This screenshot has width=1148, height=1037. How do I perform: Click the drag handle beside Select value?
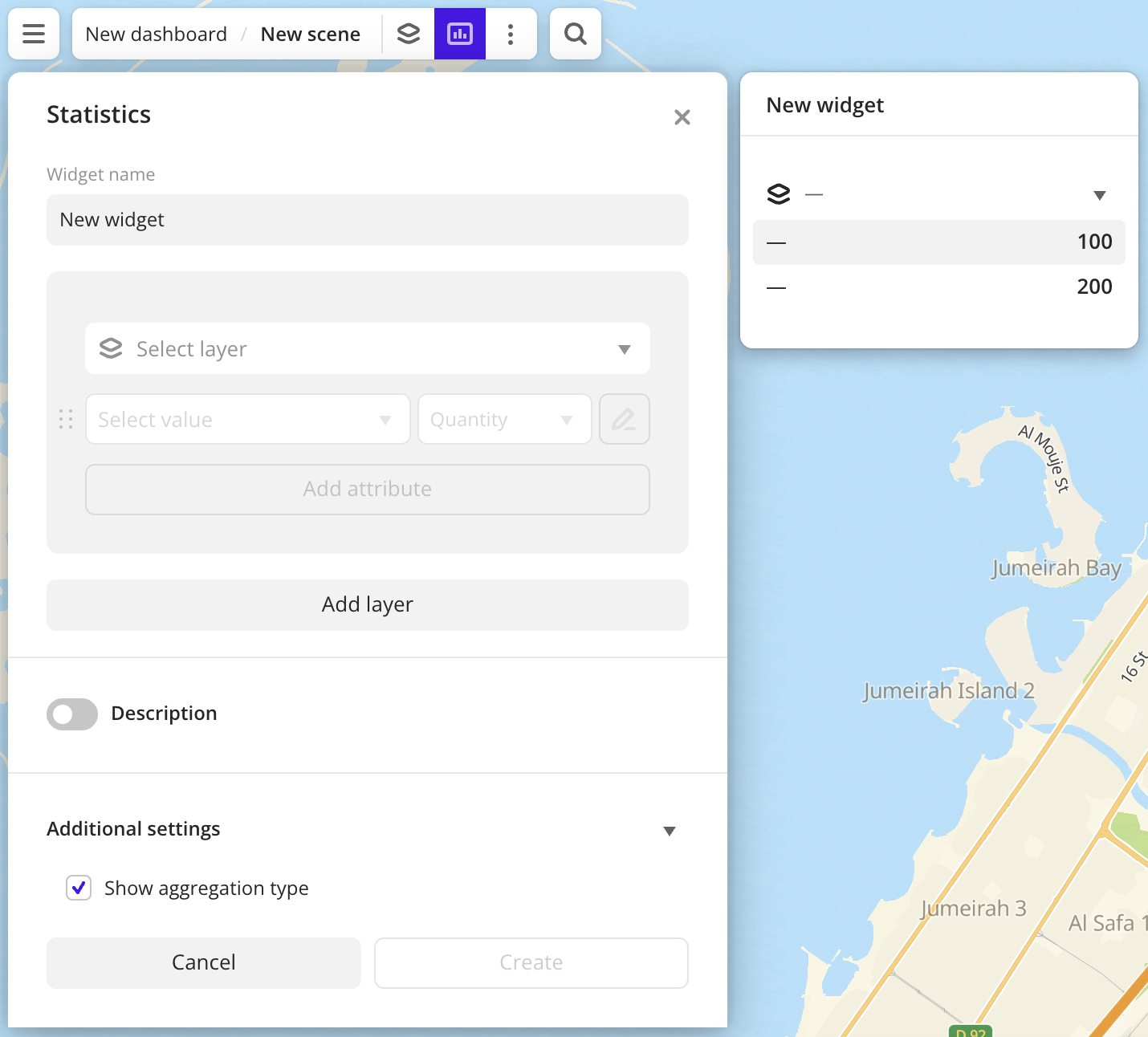pyautogui.click(x=66, y=419)
